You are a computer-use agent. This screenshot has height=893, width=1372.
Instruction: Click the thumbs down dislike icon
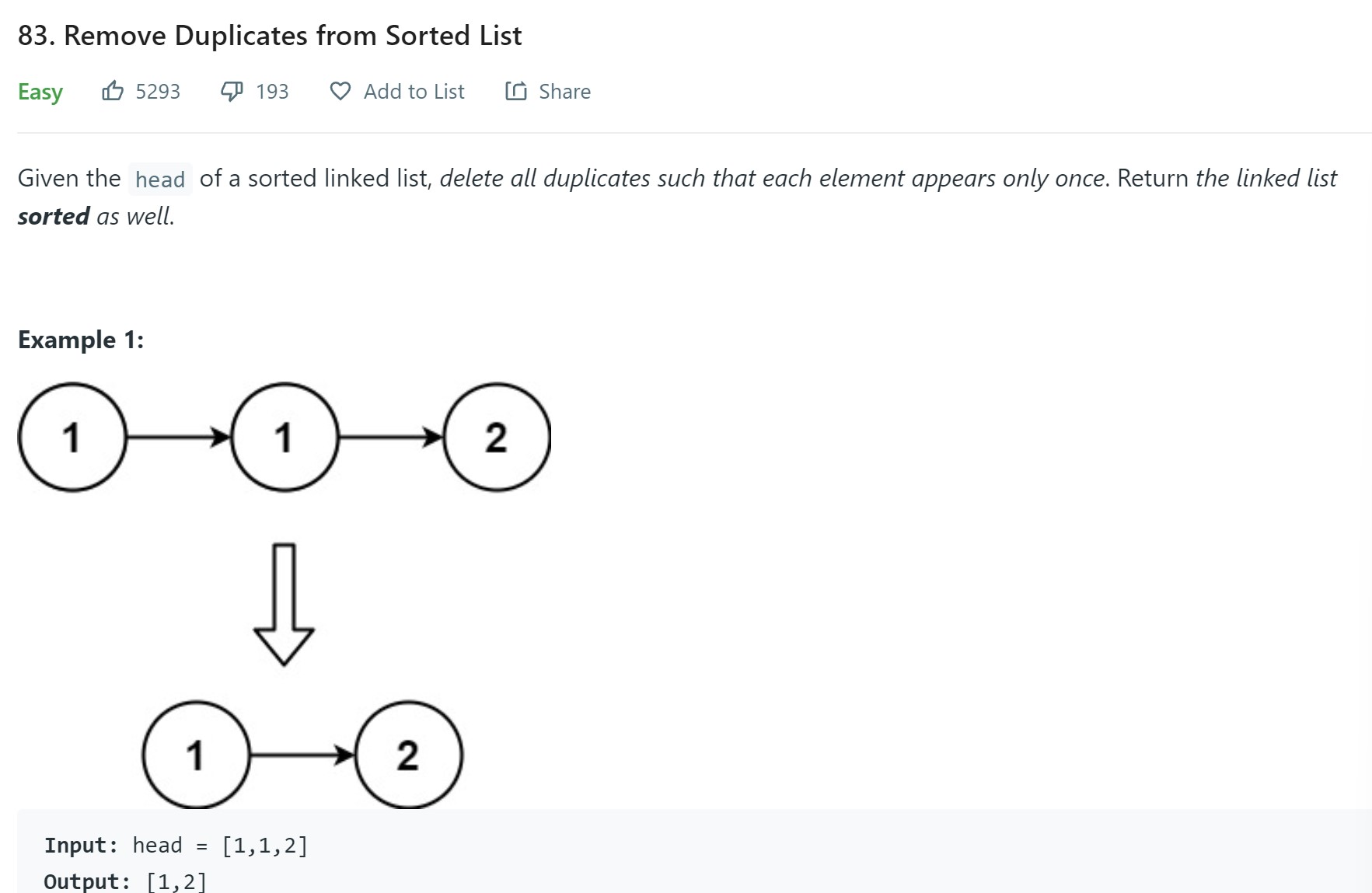pyautogui.click(x=232, y=91)
